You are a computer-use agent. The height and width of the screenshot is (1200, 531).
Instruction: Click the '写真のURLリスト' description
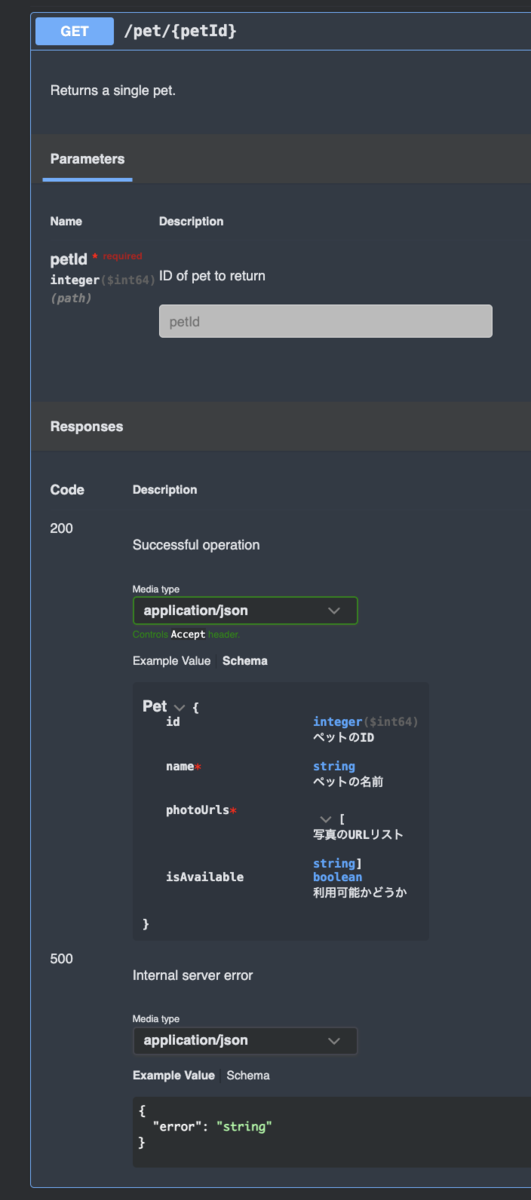tap(358, 834)
